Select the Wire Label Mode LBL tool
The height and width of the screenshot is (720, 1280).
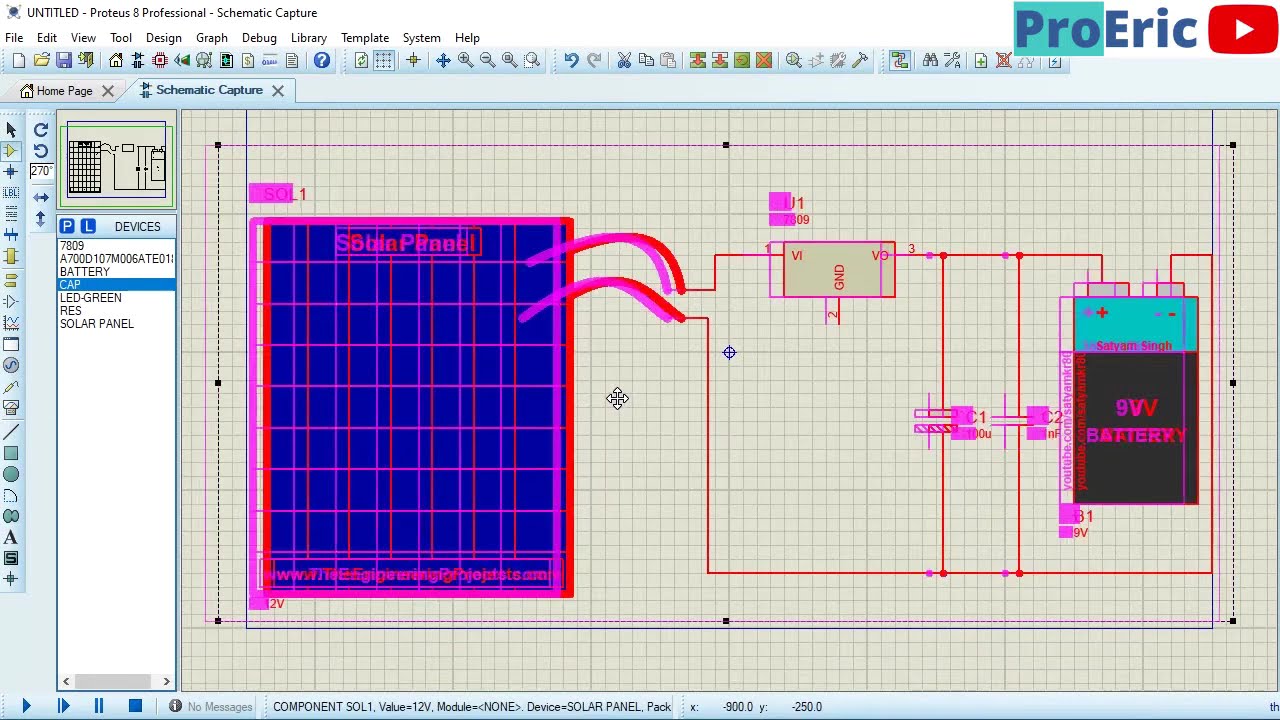click(x=11, y=193)
